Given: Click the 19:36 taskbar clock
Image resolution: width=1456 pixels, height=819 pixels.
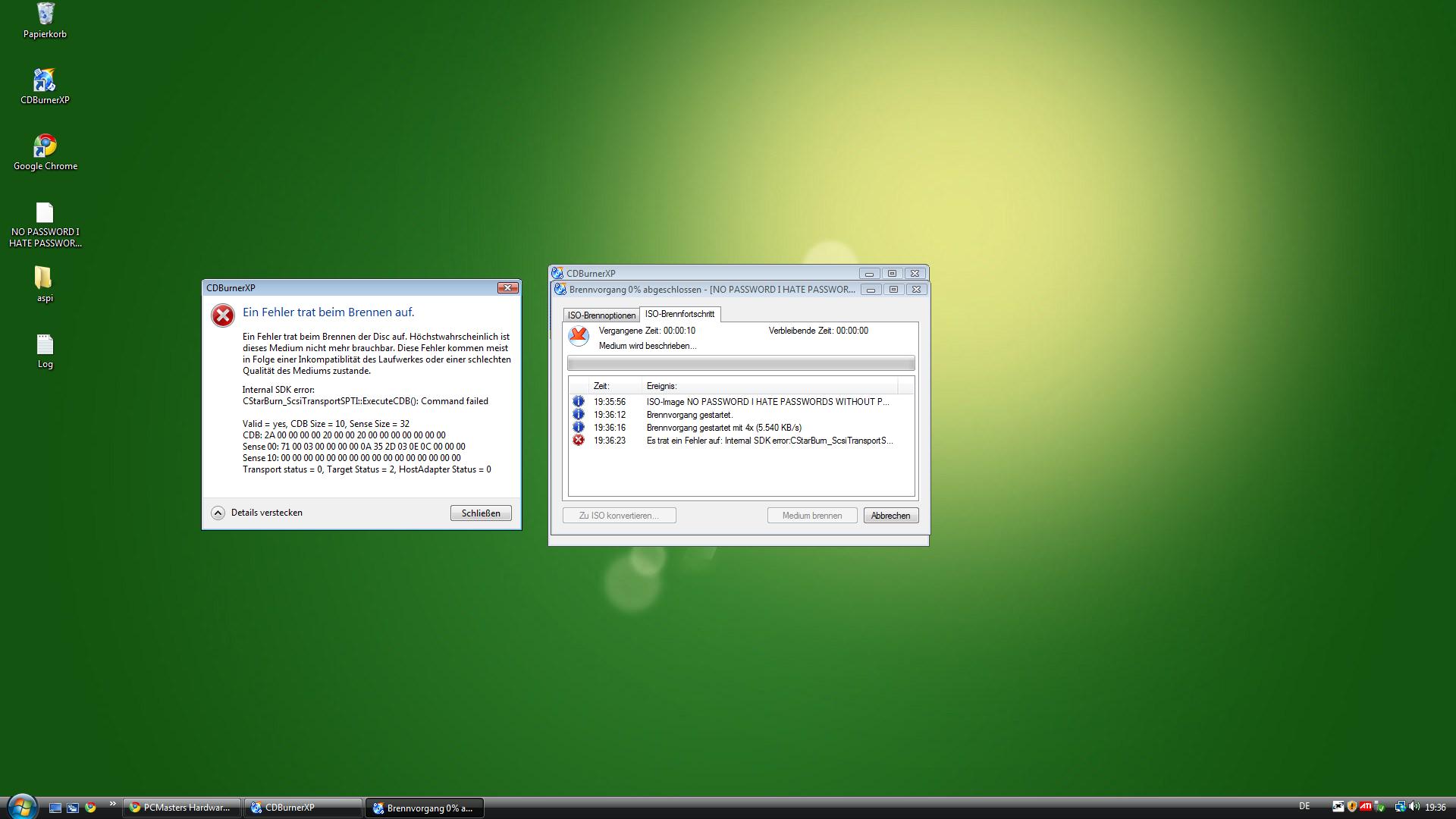Looking at the screenshot, I should pyautogui.click(x=1435, y=808).
